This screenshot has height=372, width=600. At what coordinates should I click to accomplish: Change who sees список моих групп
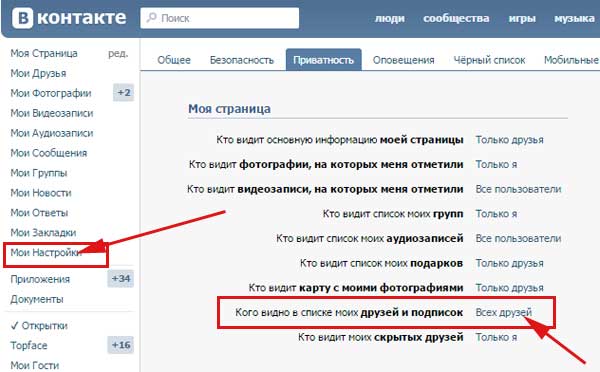pos(496,214)
